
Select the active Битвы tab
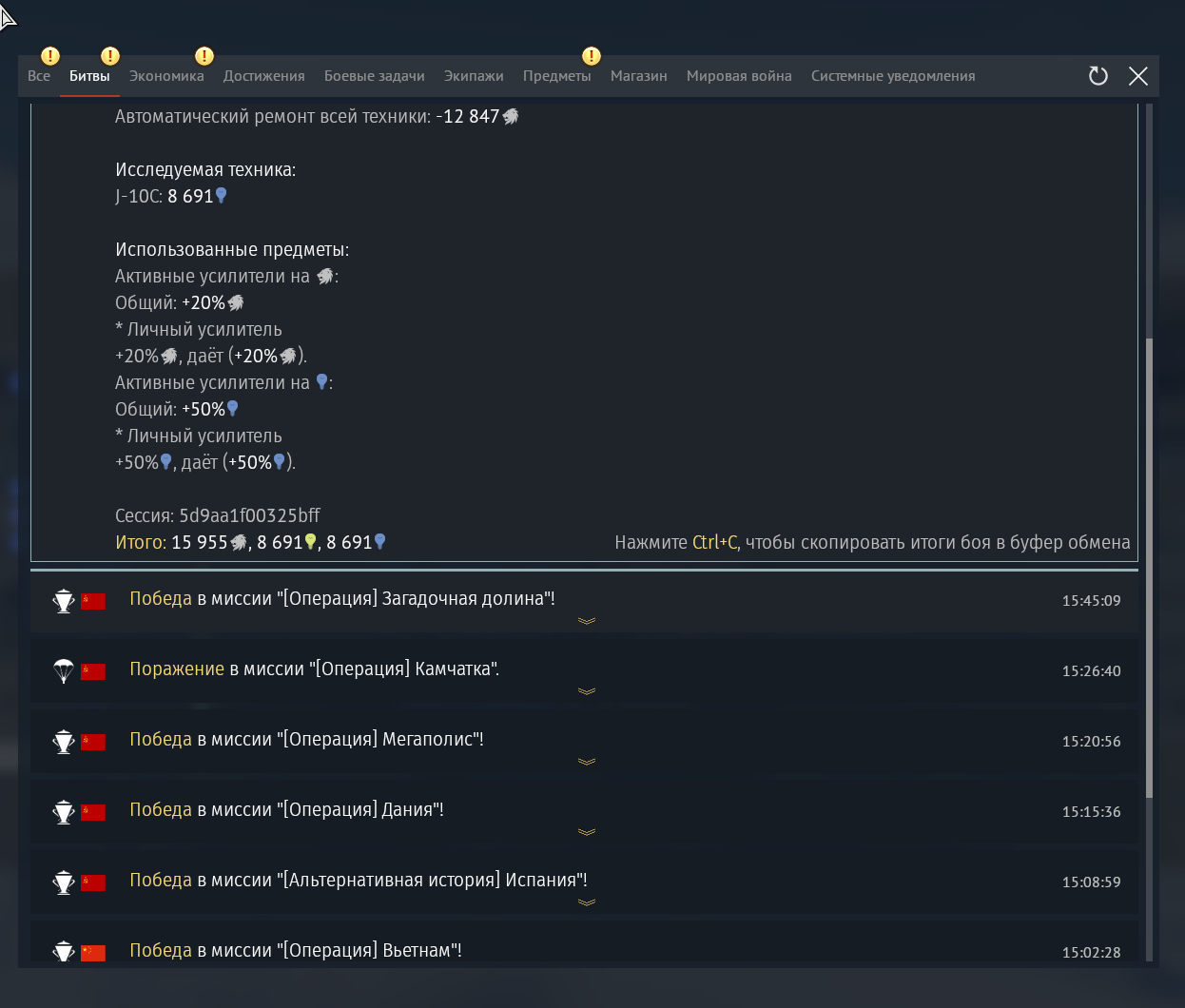coord(89,76)
